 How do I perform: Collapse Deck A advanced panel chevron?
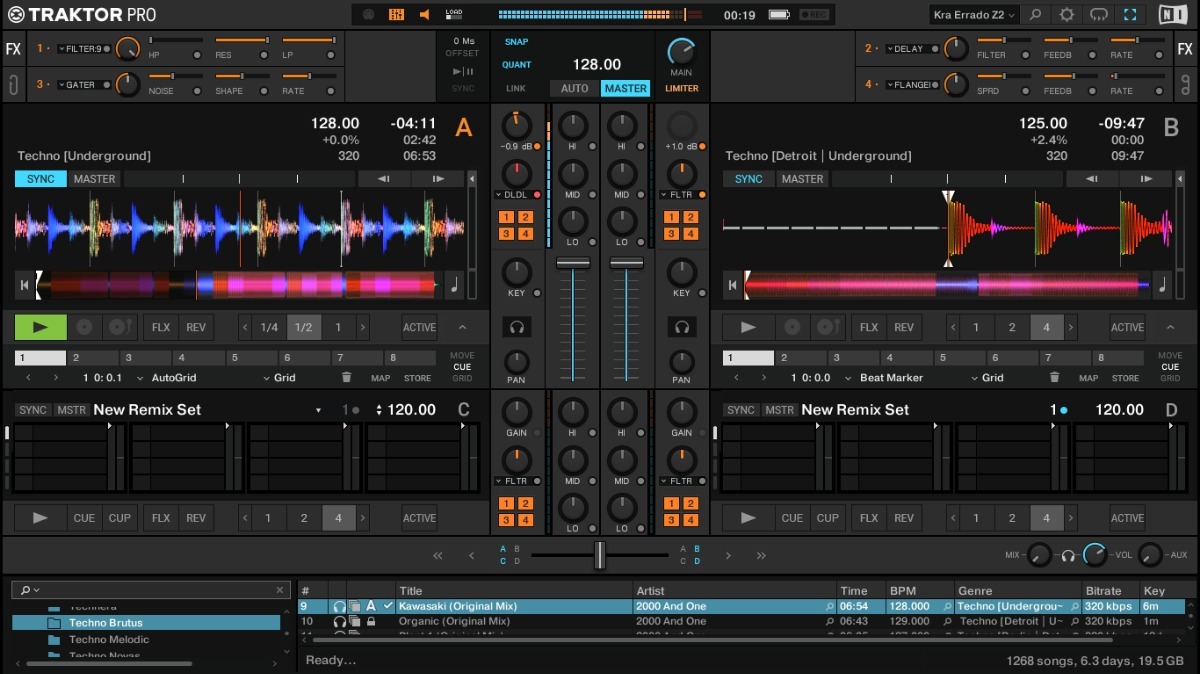point(462,327)
